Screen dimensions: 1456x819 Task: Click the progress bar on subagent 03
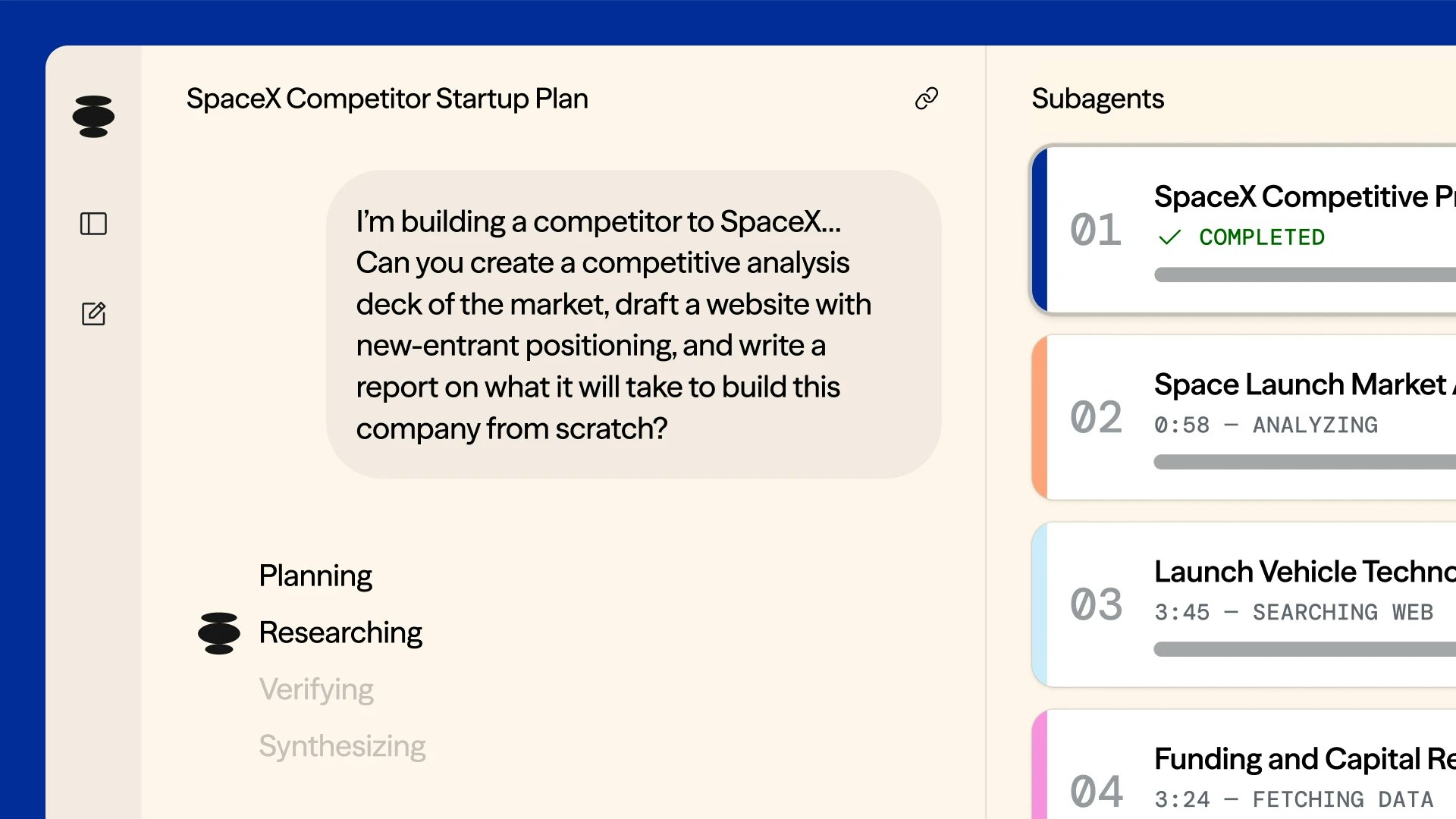1304,649
